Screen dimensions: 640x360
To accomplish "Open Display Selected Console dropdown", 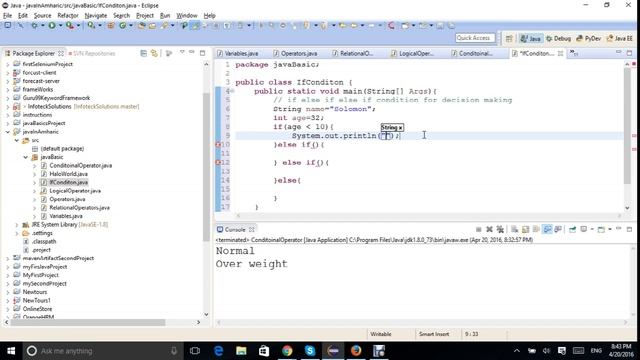I will click(591, 229).
